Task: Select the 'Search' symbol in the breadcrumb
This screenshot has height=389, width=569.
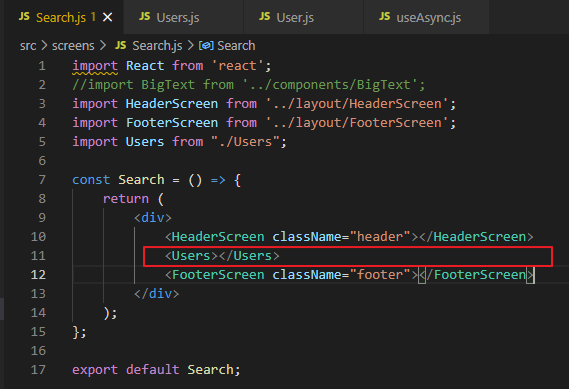Action: pos(236,46)
